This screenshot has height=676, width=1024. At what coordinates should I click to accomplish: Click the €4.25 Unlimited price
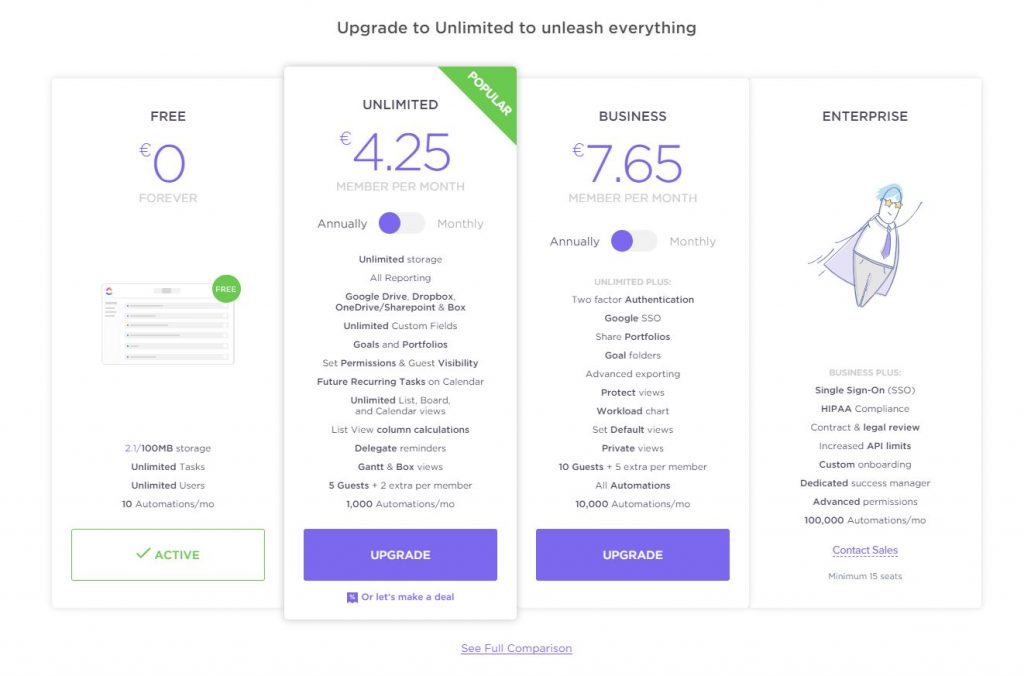tap(395, 152)
